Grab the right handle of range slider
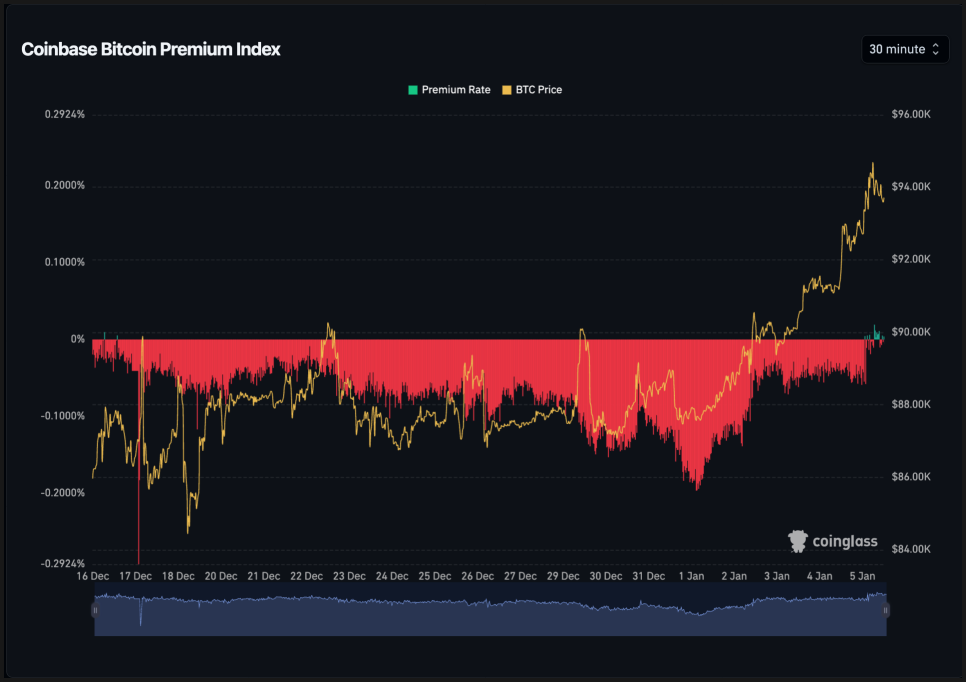The height and width of the screenshot is (682, 966). click(885, 610)
